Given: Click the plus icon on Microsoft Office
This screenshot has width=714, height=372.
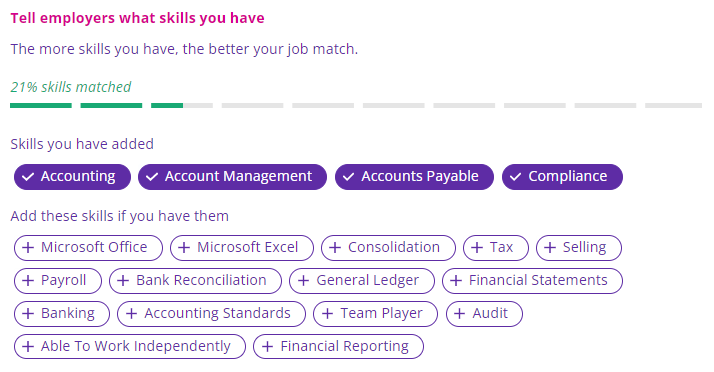Looking at the screenshot, I should tap(28, 248).
